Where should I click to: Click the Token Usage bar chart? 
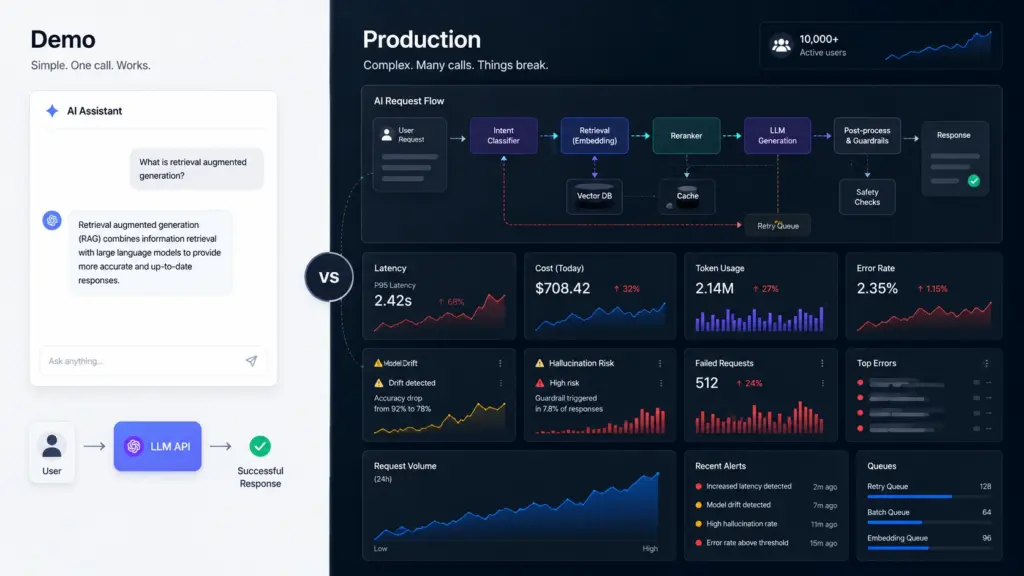[760, 319]
